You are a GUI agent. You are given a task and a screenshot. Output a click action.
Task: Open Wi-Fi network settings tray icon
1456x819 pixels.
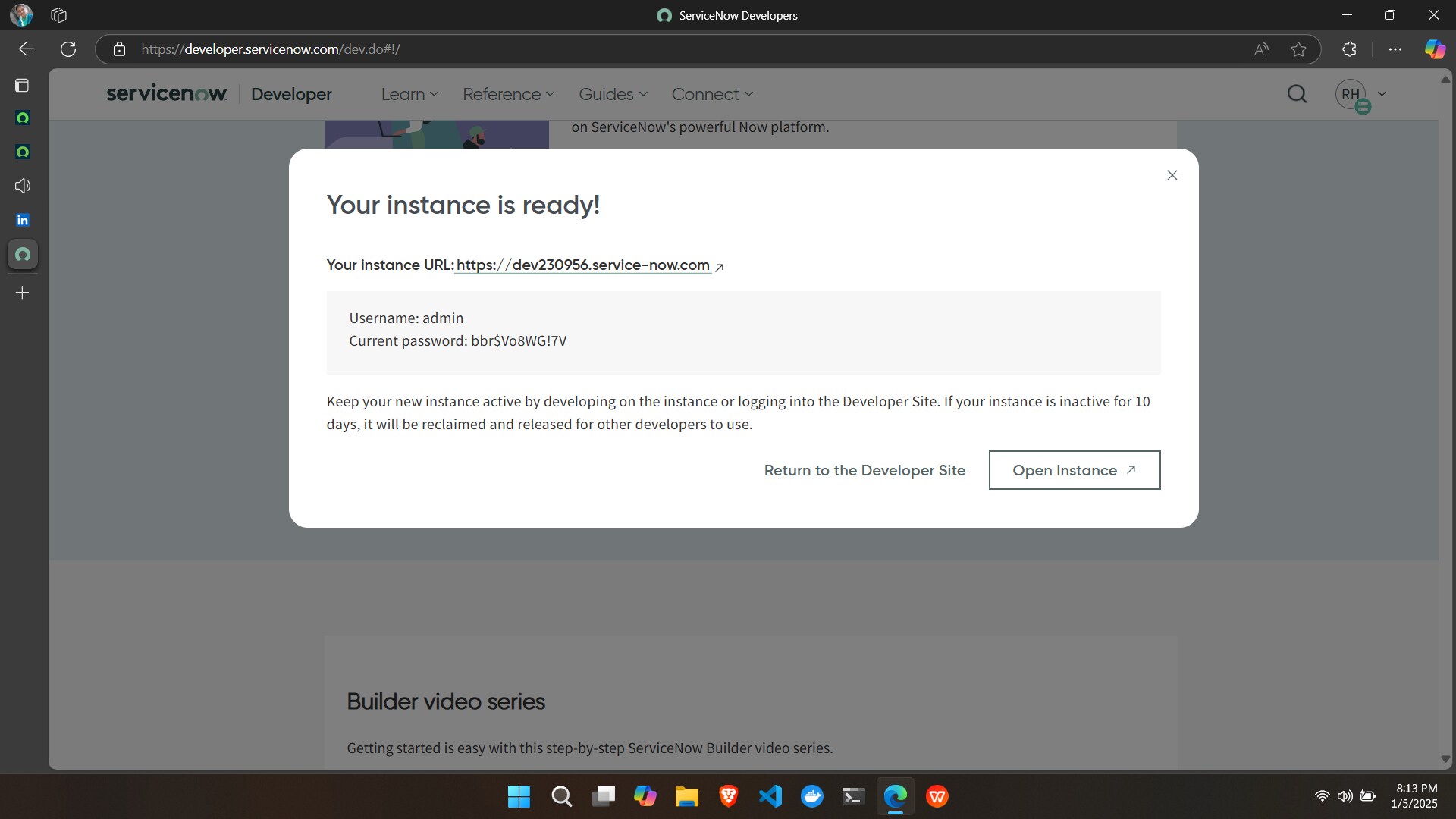click(x=1322, y=796)
